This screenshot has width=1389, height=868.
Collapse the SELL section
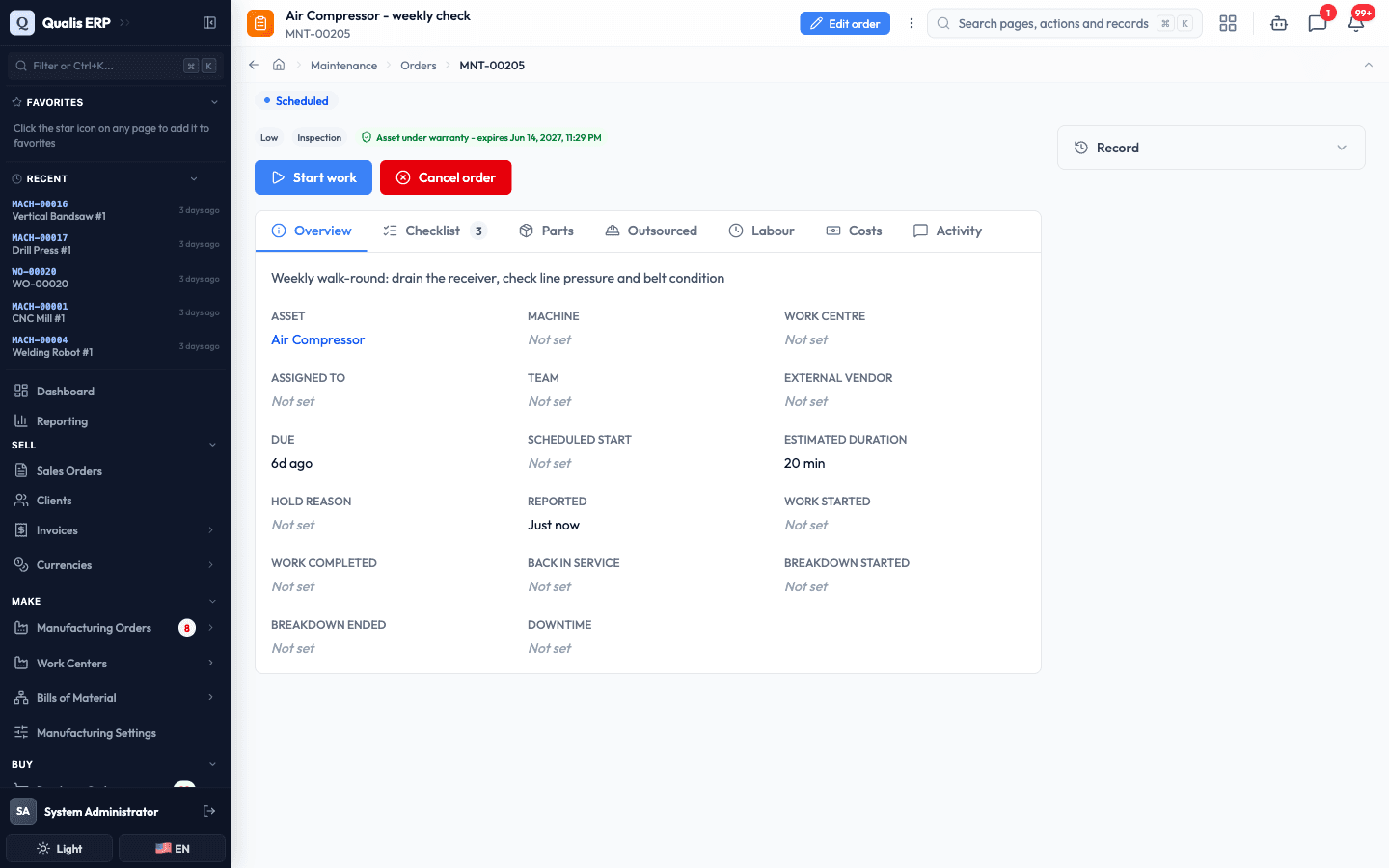[x=212, y=445]
